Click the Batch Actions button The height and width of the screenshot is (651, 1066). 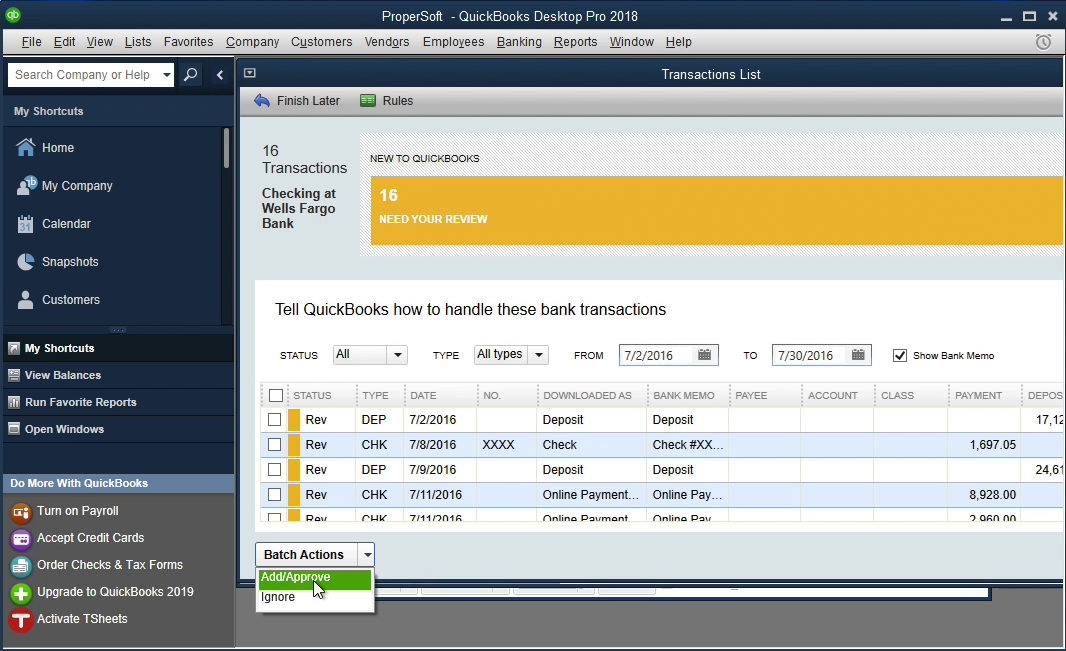click(307, 555)
